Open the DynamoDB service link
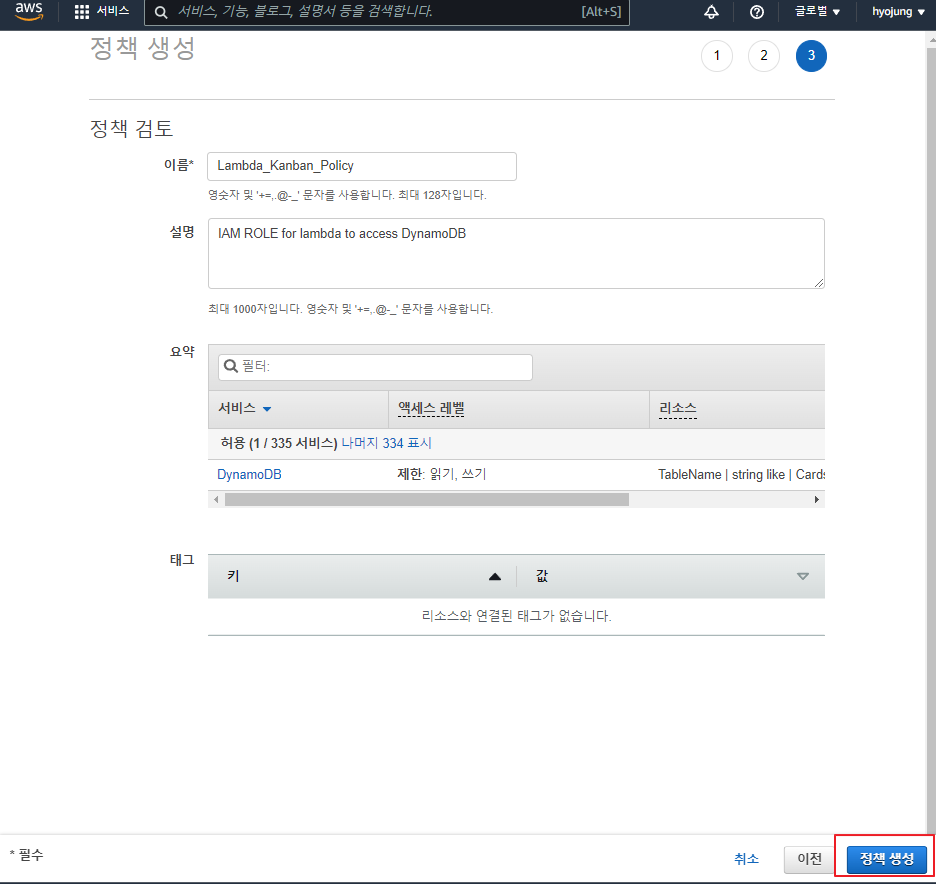936x884 pixels. (249, 475)
